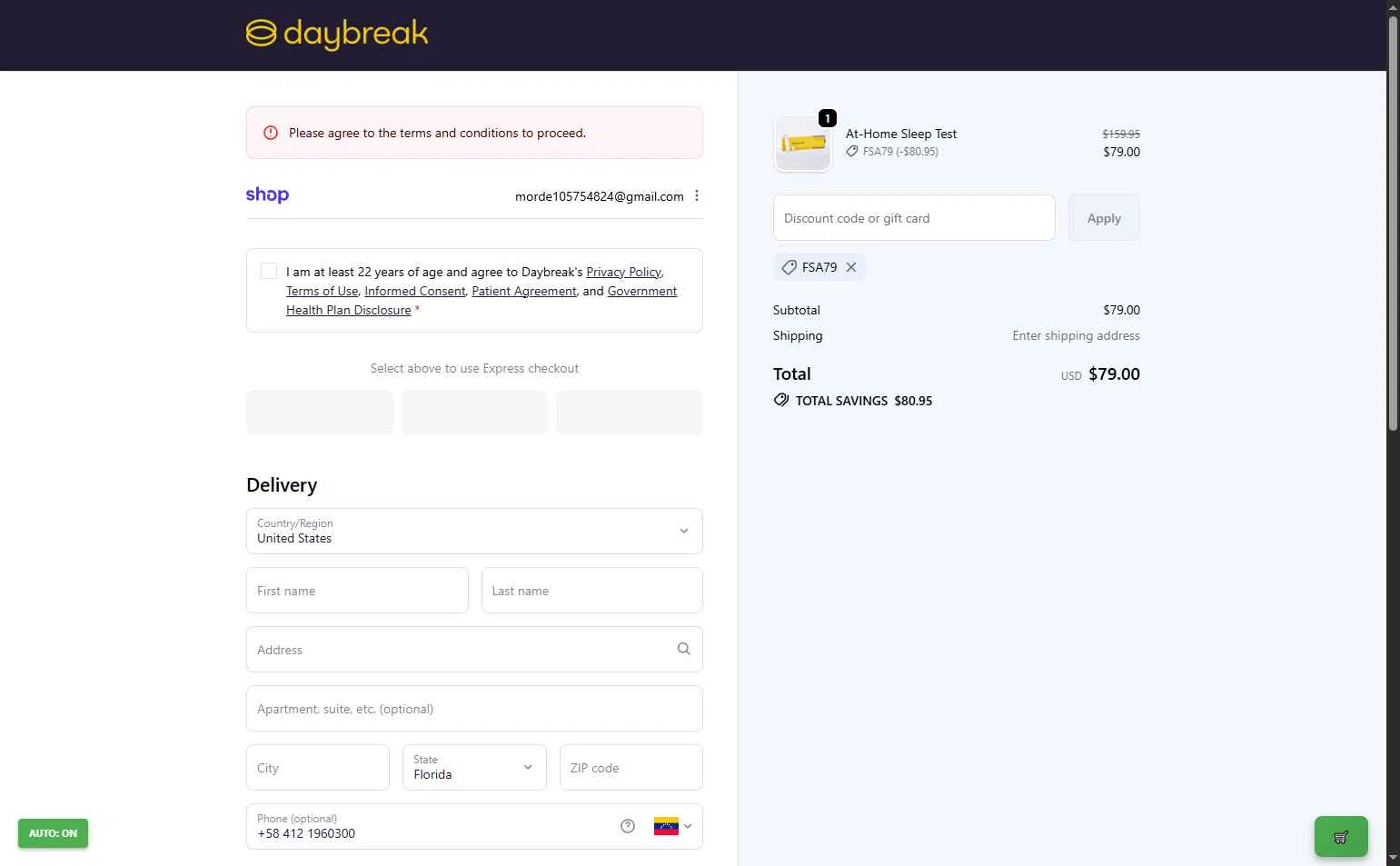Click 'Select above to use Express checkout' text
Image resolution: width=1400 pixels, height=866 pixels.
[474, 368]
